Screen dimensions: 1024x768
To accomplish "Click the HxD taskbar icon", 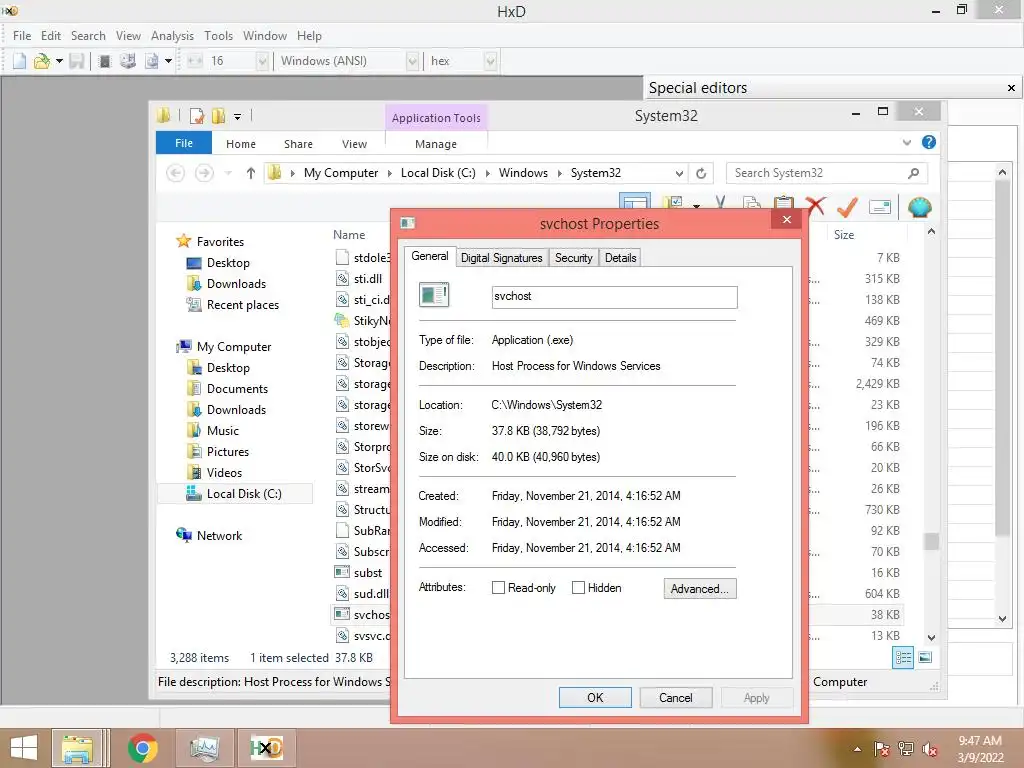I will pos(266,748).
